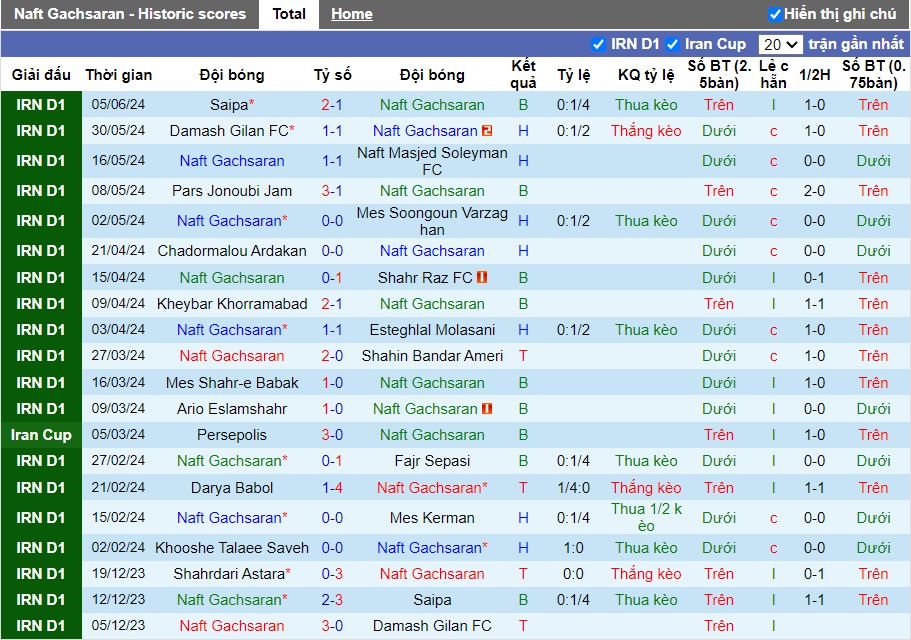The height and width of the screenshot is (640, 911).
Task: Toggle the IRN D1 filter checkbox
Action: tap(598, 44)
